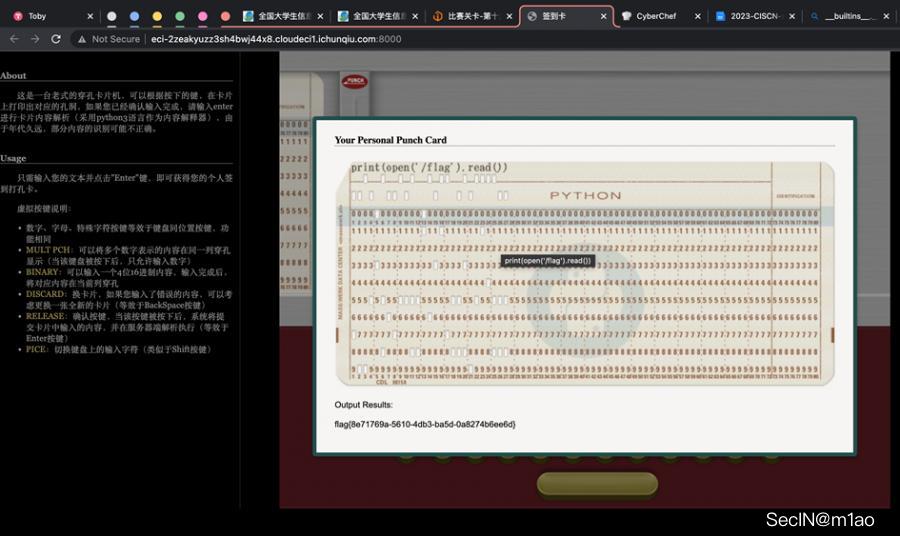Image resolution: width=900 pixels, height=536 pixels.
Task: Click the Not Secure warning icon
Action: coord(82,39)
